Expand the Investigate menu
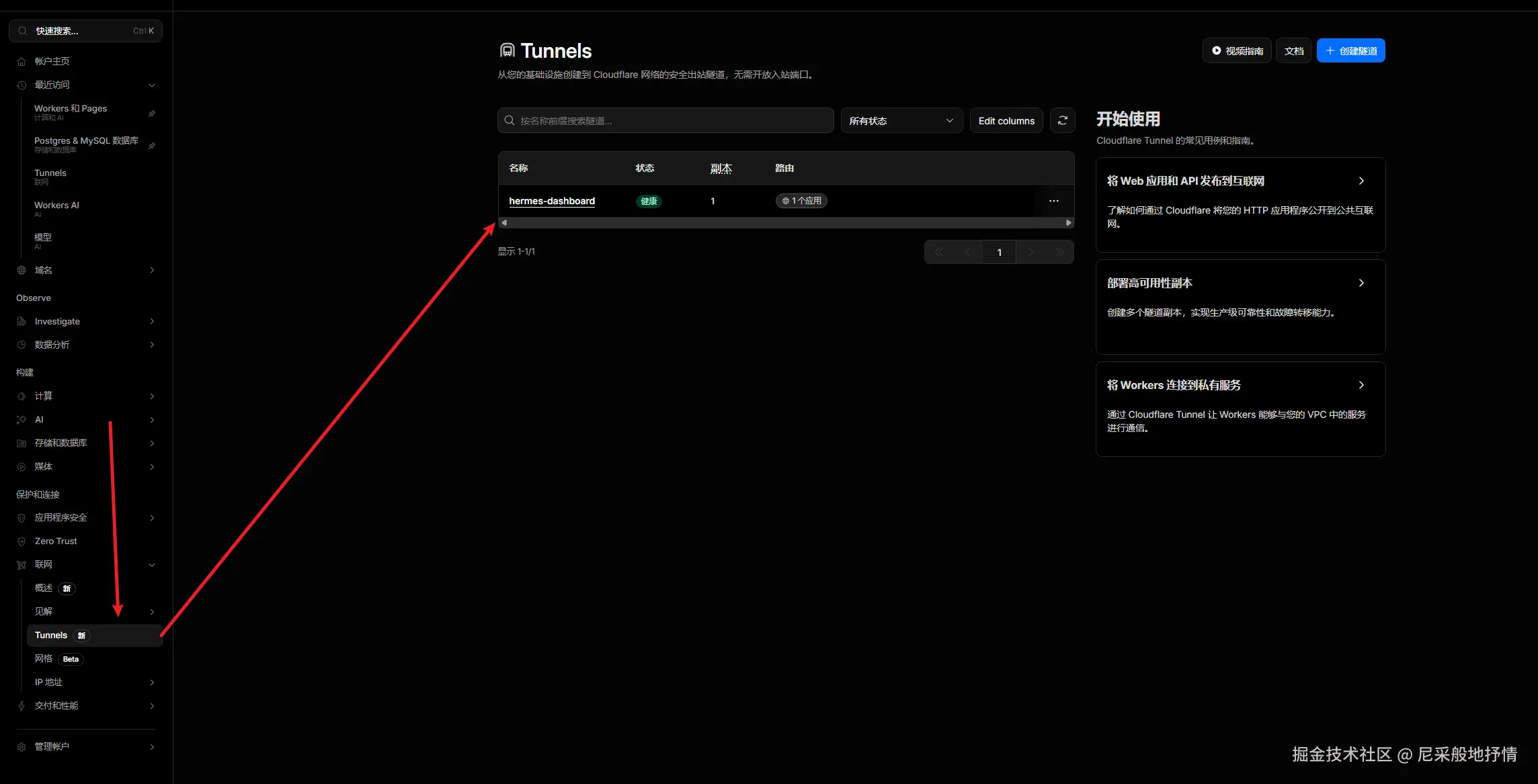The height and width of the screenshot is (784, 1538). [x=152, y=322]
